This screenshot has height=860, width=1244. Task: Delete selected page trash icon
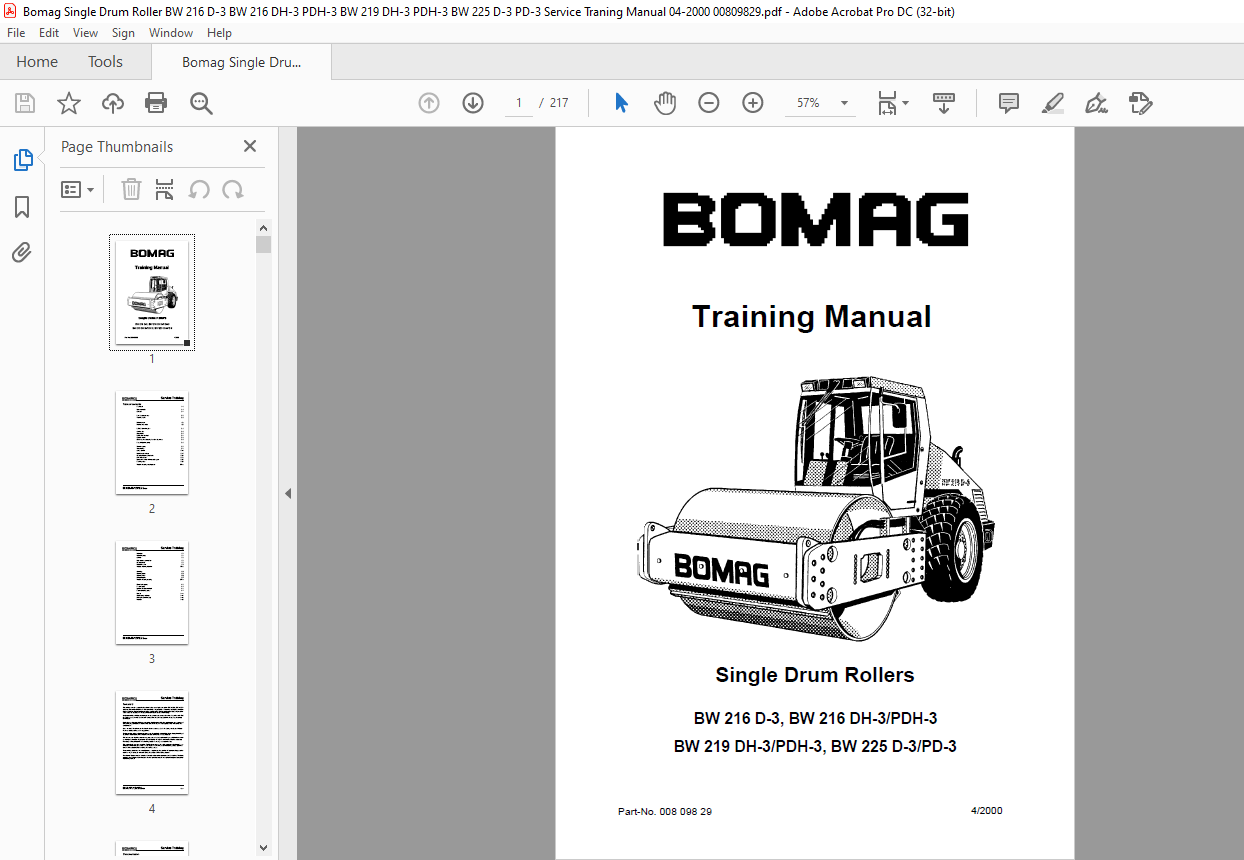[x=131, y=189]
